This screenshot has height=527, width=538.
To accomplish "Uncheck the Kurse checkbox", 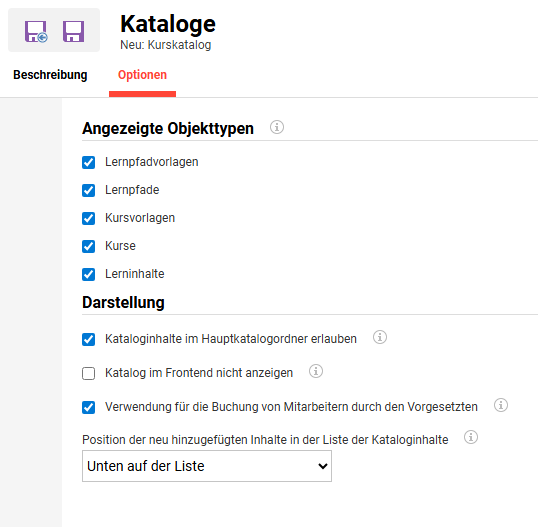I will point(89,246).
